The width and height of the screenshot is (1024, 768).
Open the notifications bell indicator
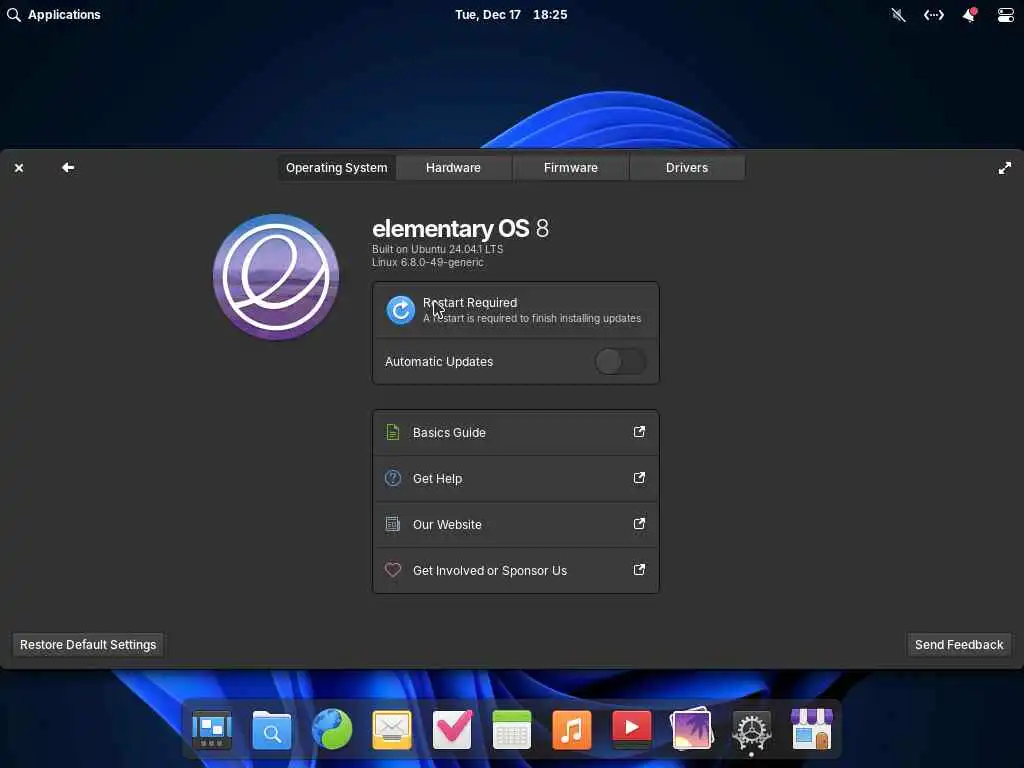click(970, 14)
